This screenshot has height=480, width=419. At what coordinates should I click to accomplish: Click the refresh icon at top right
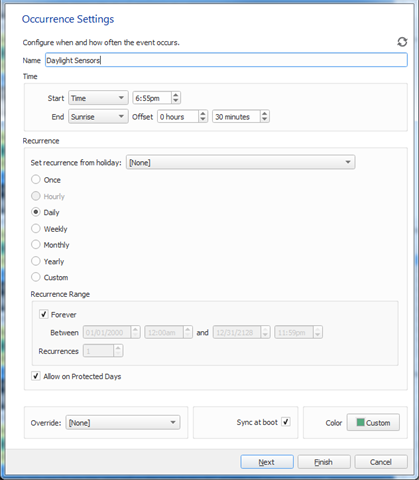pyautogui.click(x=402, y=42)
